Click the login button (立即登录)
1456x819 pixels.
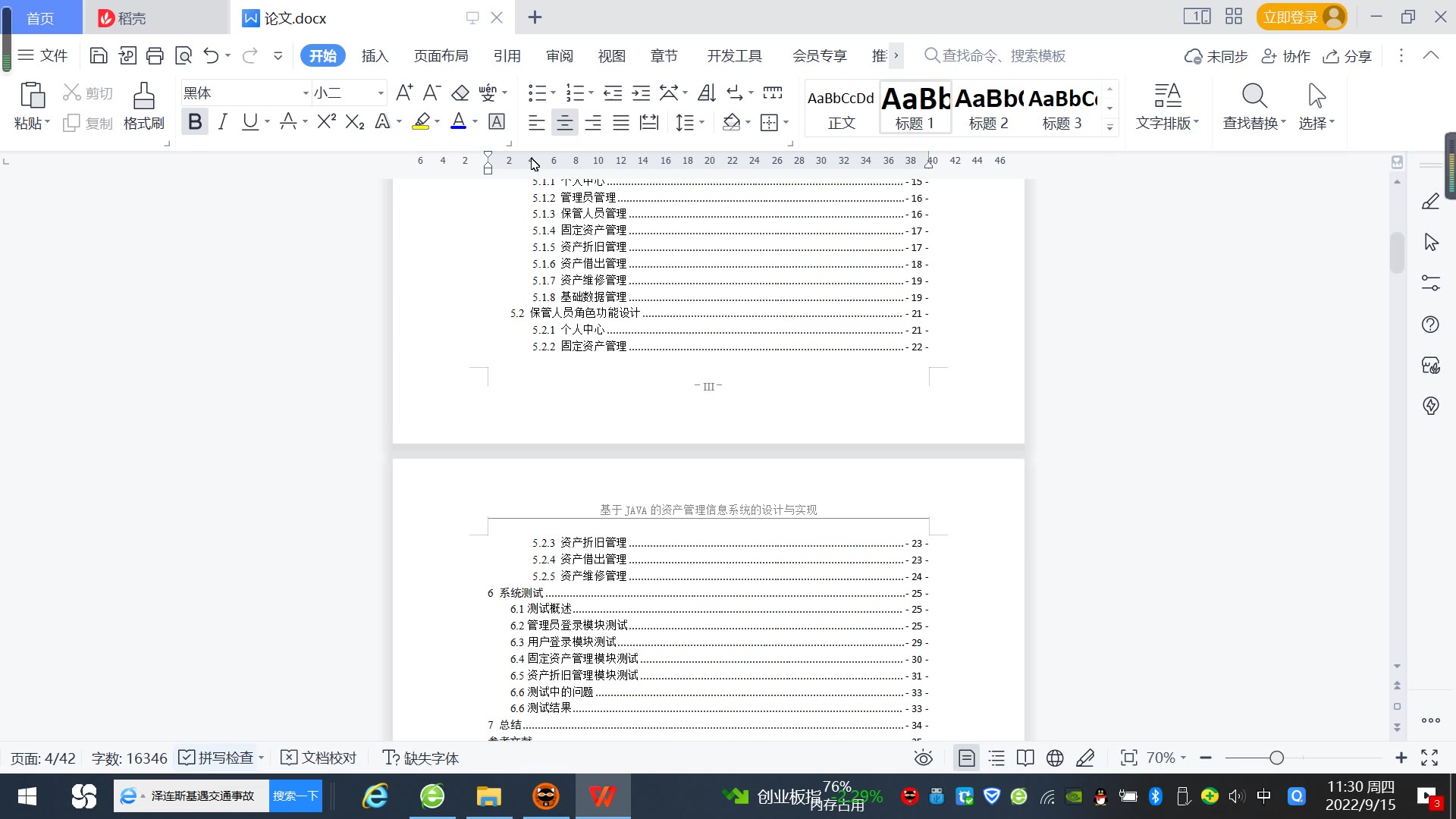(1301, 17)
